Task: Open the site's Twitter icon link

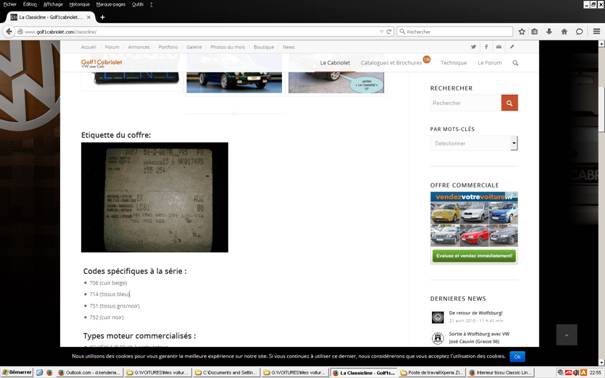Action: pos(473,47)
